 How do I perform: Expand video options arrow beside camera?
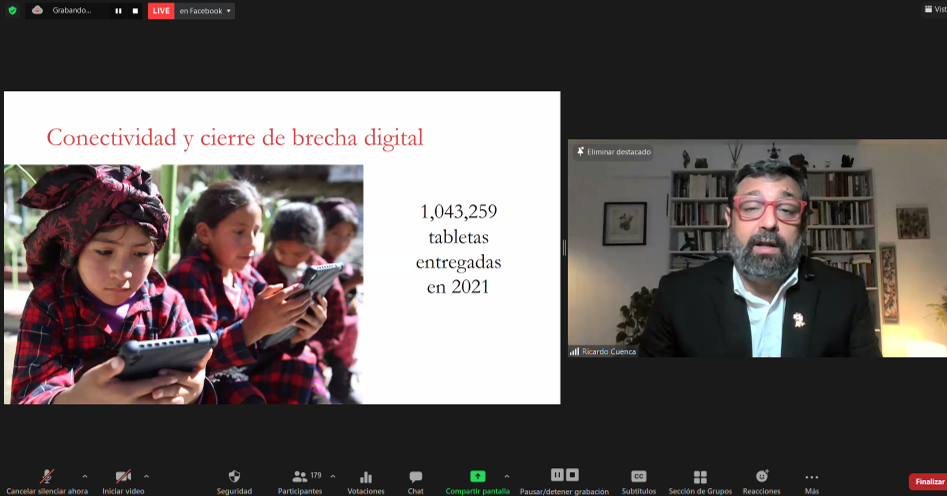pyautogui.click(x=146, y=476)
